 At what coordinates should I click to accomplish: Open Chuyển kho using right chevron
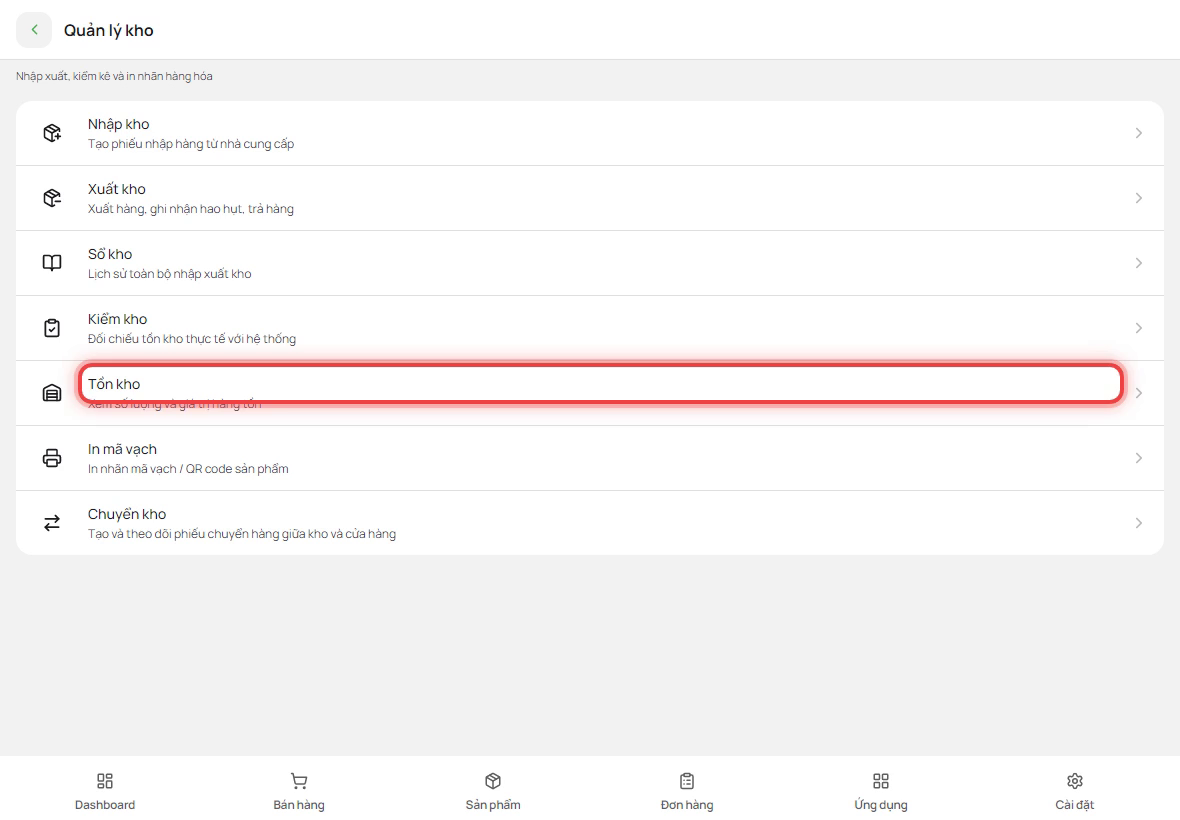[1139, 523]
